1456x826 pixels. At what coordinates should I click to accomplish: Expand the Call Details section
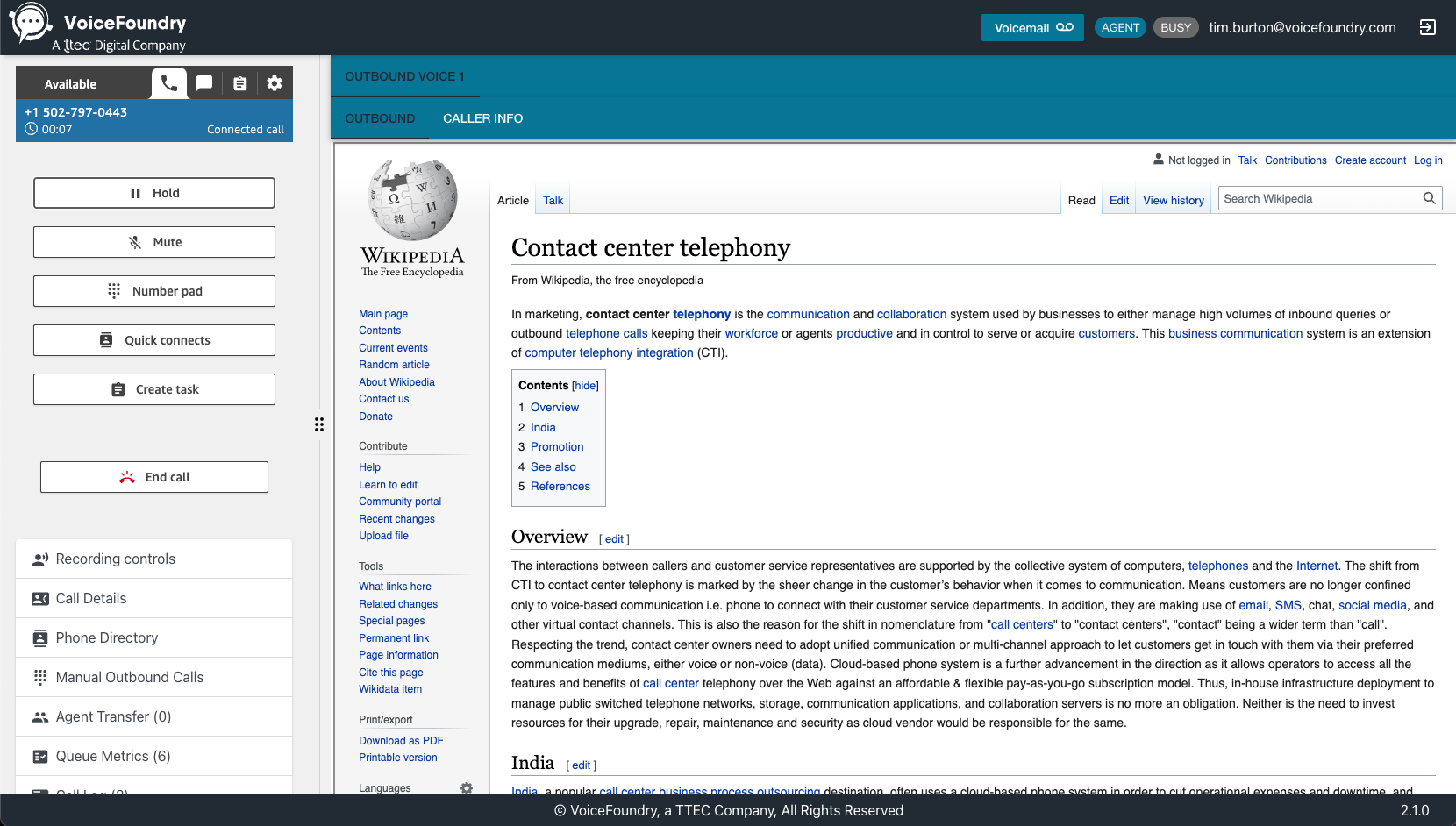click(x=154, y=599)
